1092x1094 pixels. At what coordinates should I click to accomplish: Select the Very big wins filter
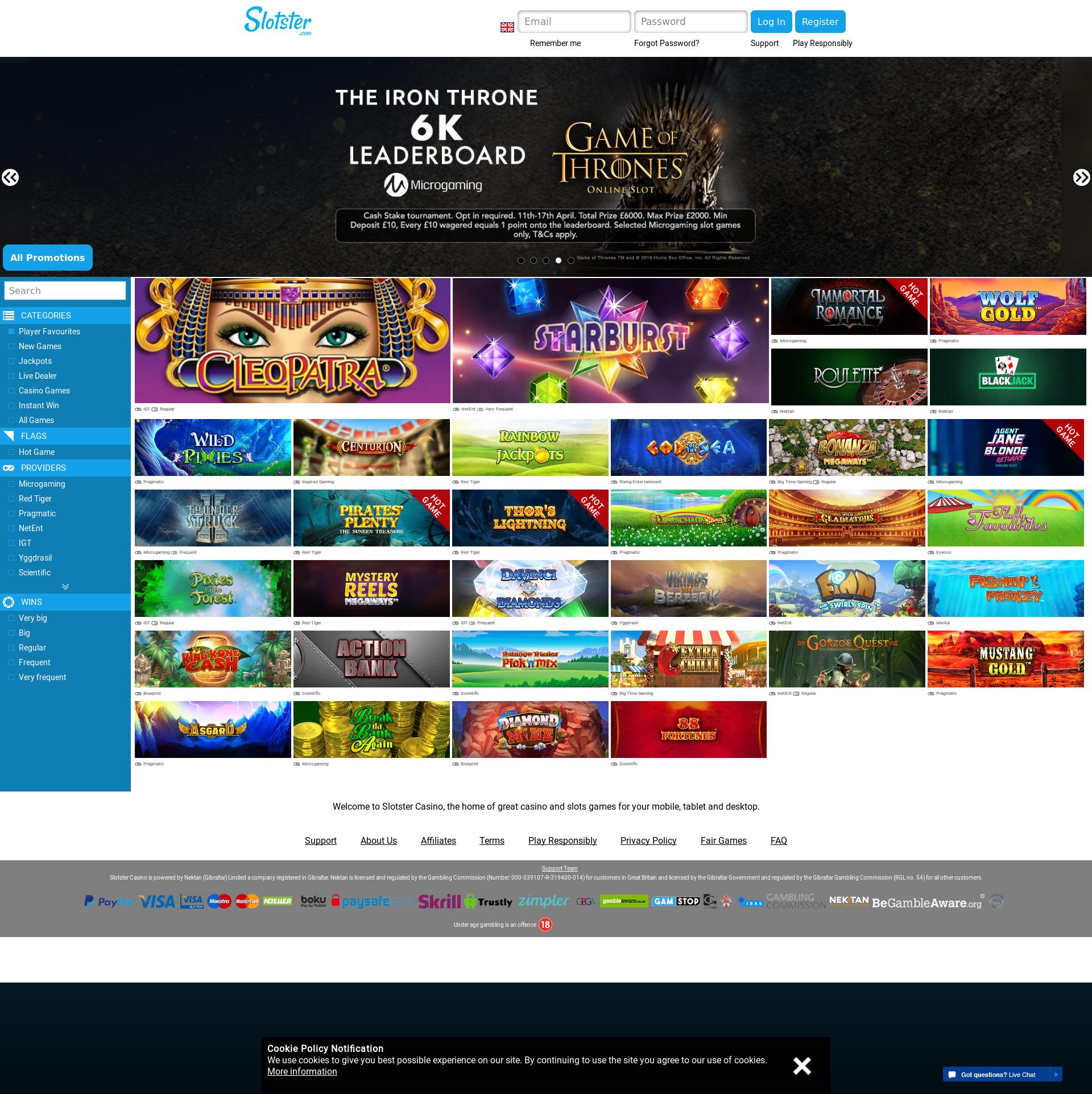pos(11,618)
